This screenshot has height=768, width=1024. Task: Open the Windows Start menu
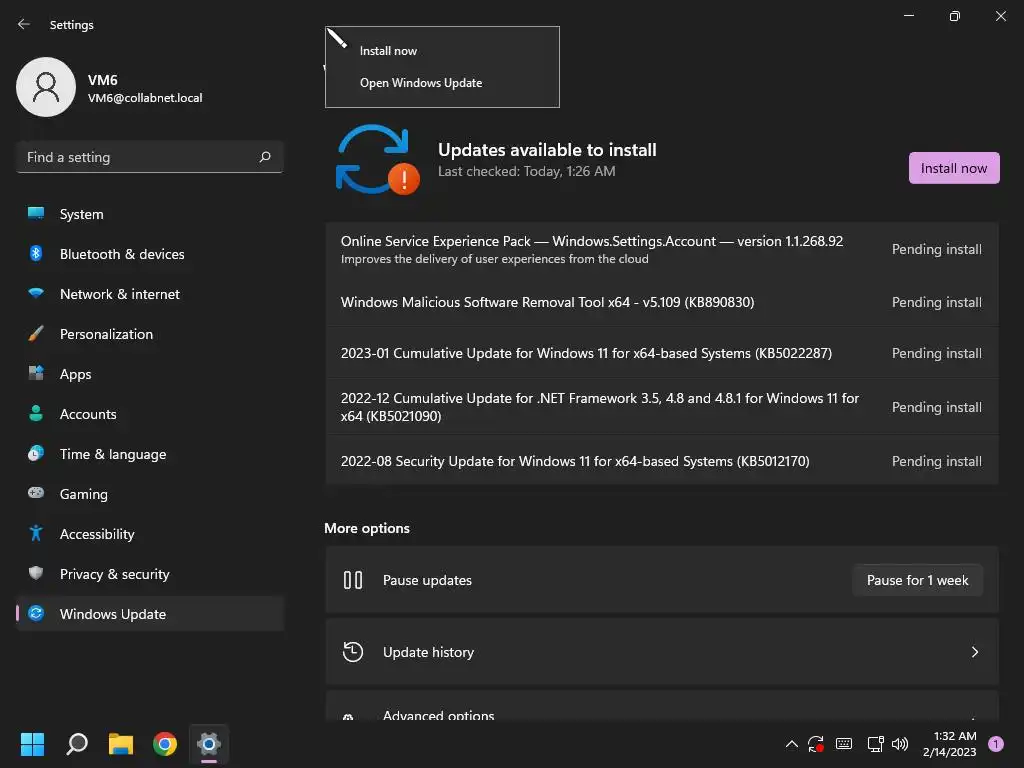[32, 744]
